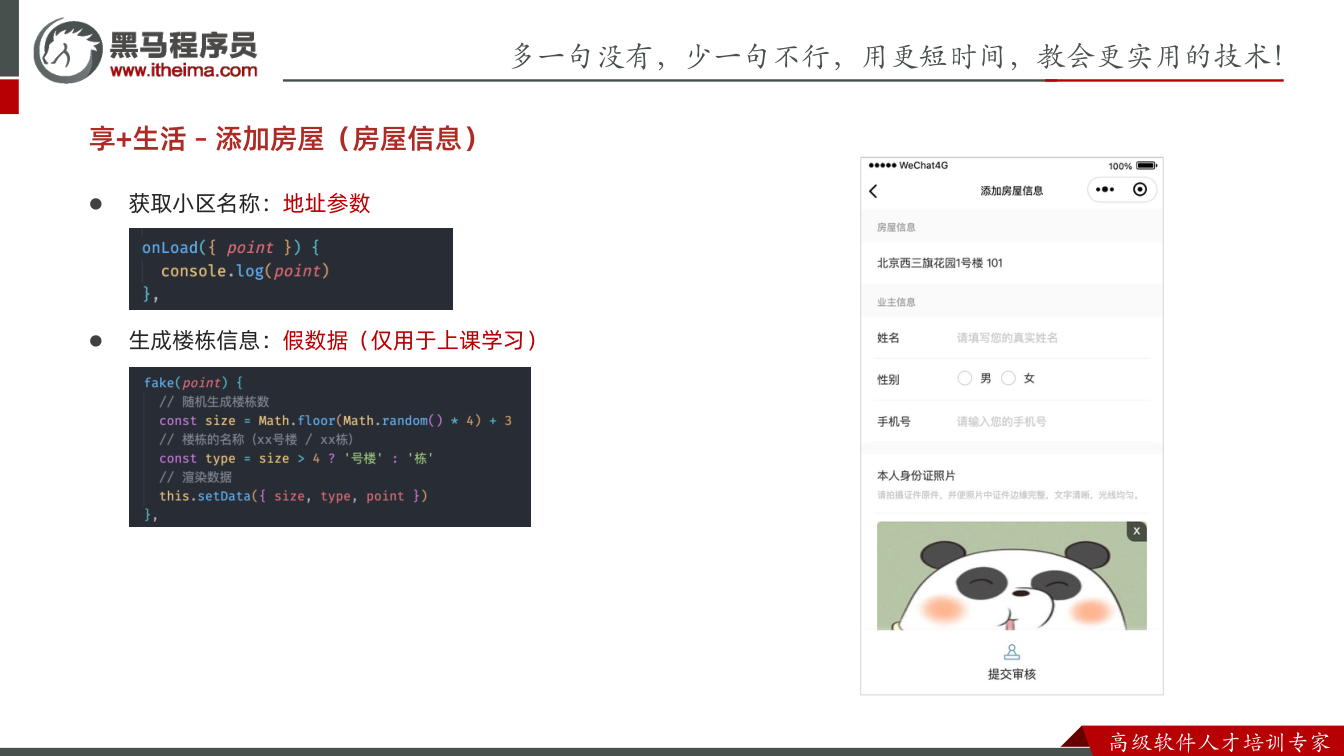Click the 手机号 input field
This screenshot has height=756, width=1344.
point(1052,422)
